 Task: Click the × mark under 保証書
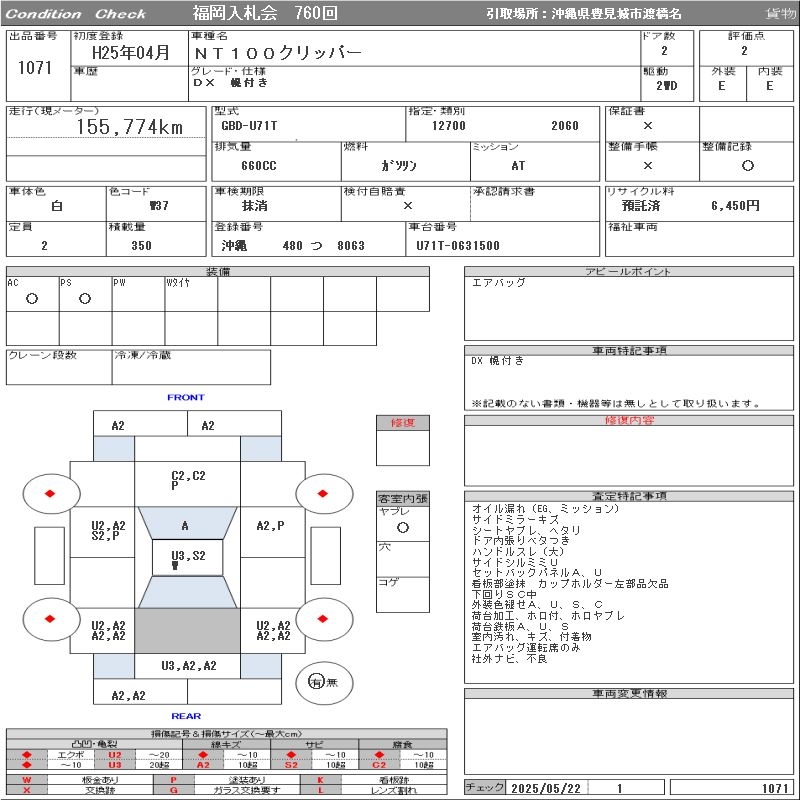click(648, 126)
